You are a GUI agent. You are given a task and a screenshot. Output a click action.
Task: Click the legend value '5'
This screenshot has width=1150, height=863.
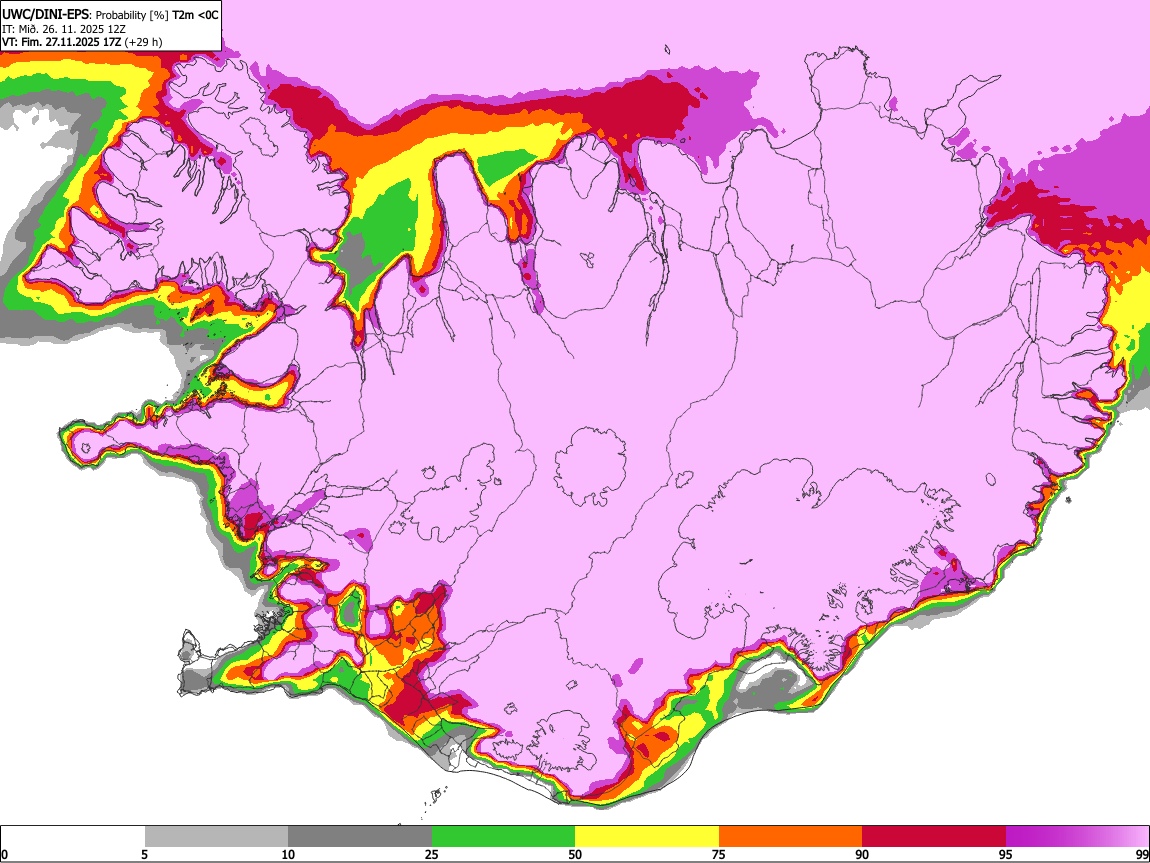pyautogui.click(x=144, y=855)
